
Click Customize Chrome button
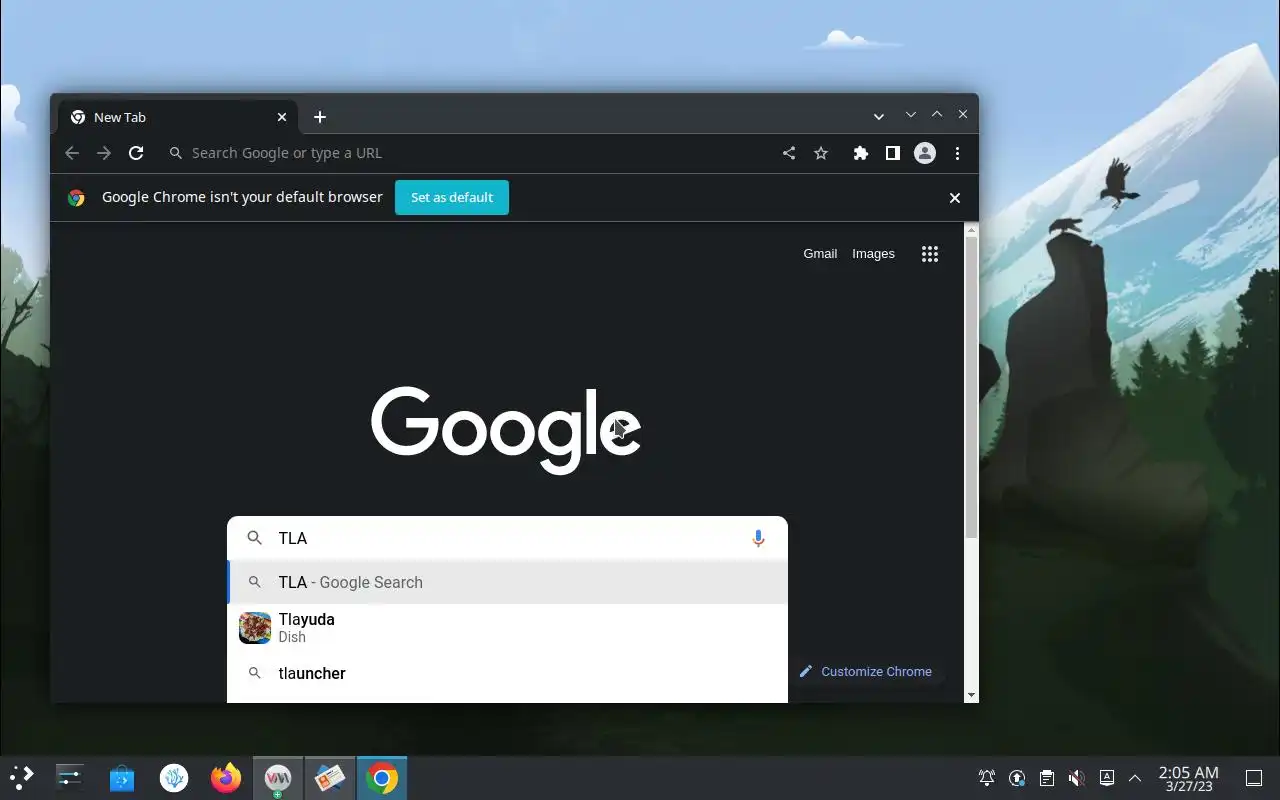tap(866, 671)
